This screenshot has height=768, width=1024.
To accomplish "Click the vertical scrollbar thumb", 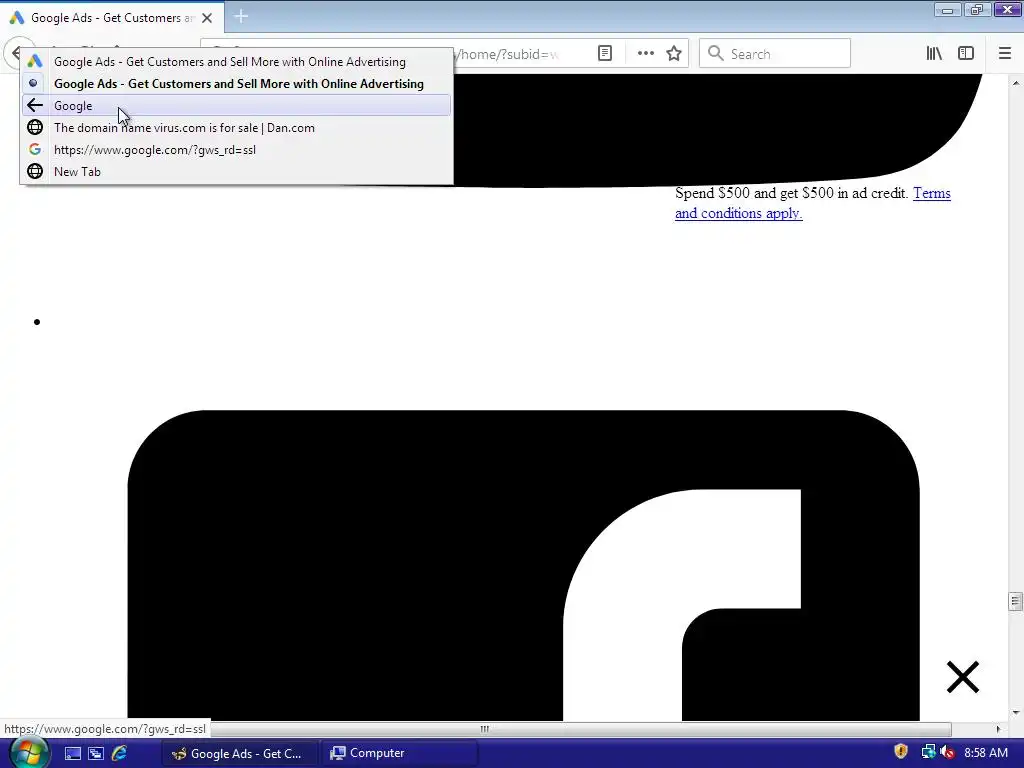I will (x=1015, y=601).
